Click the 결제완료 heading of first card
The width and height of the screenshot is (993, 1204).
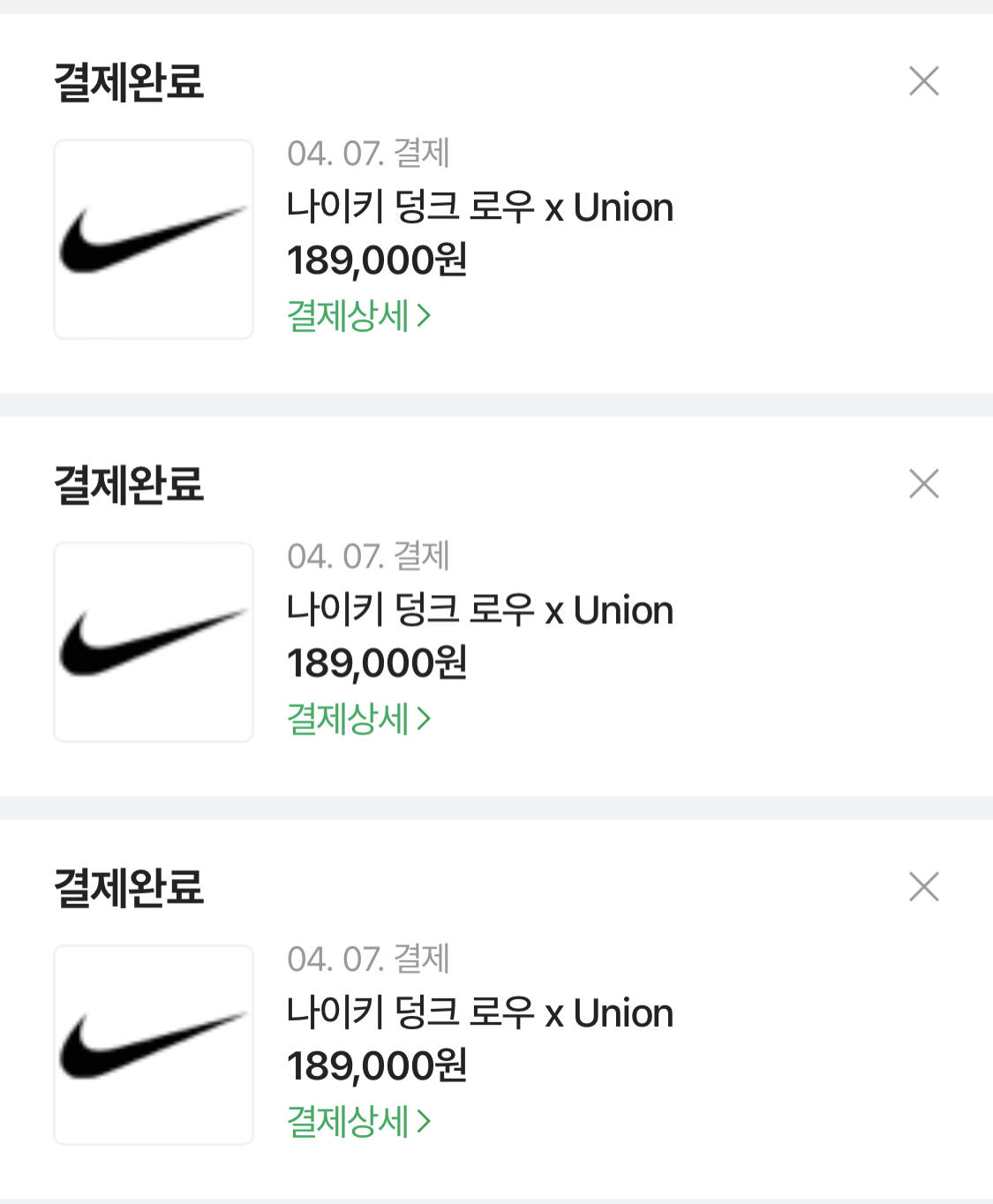point(129,82)
